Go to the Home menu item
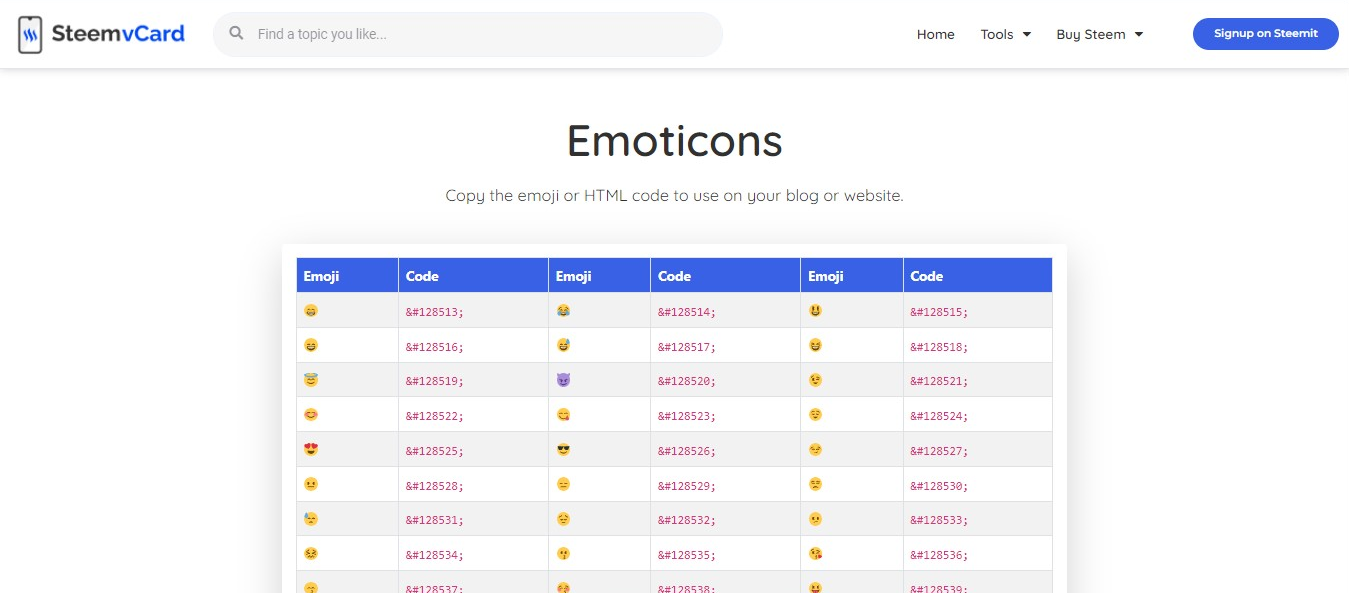Viewport: 1349px width, 593px height. pos(935,34)
